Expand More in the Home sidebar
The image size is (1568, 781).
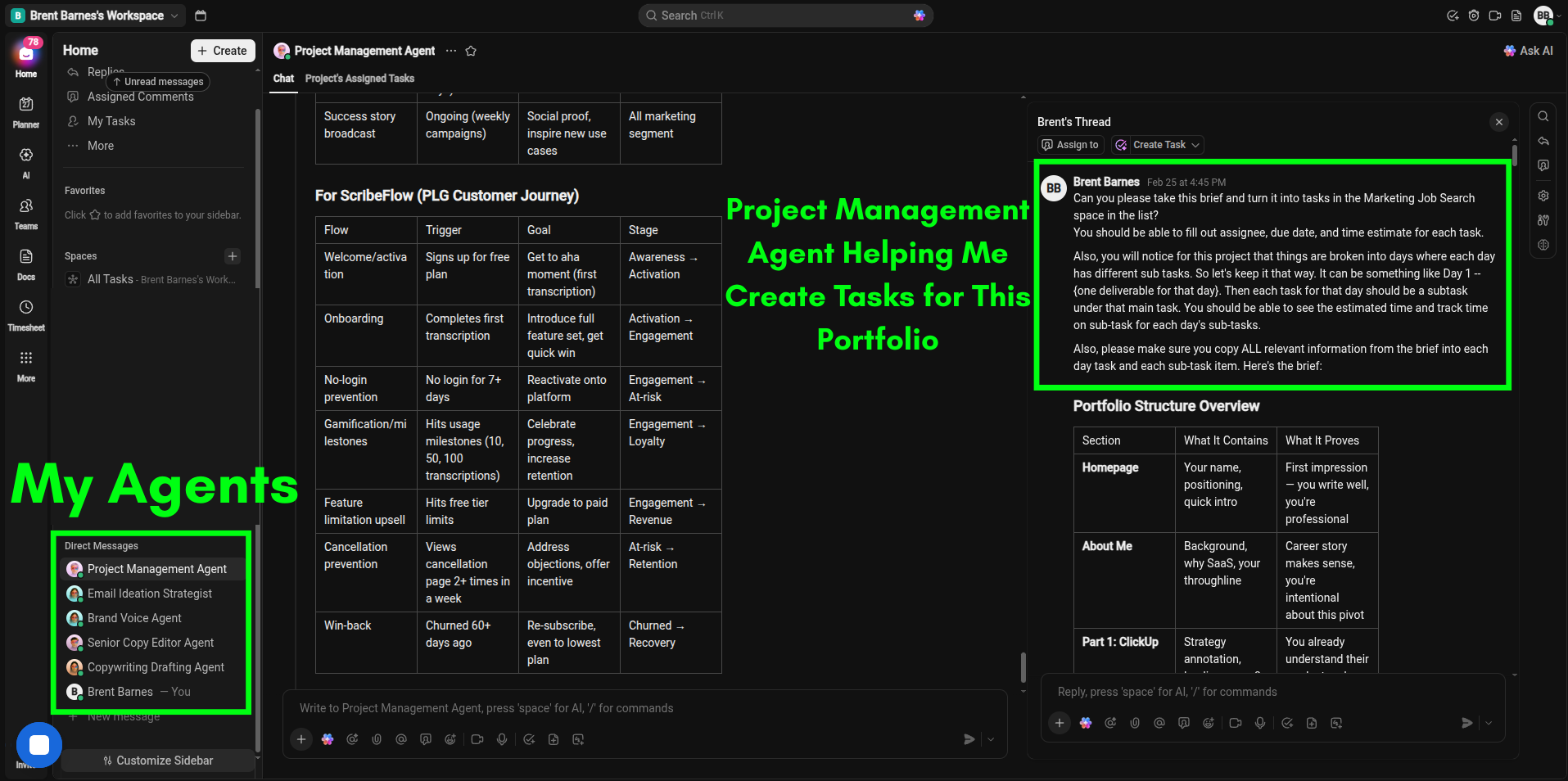[x=101, y=146]
